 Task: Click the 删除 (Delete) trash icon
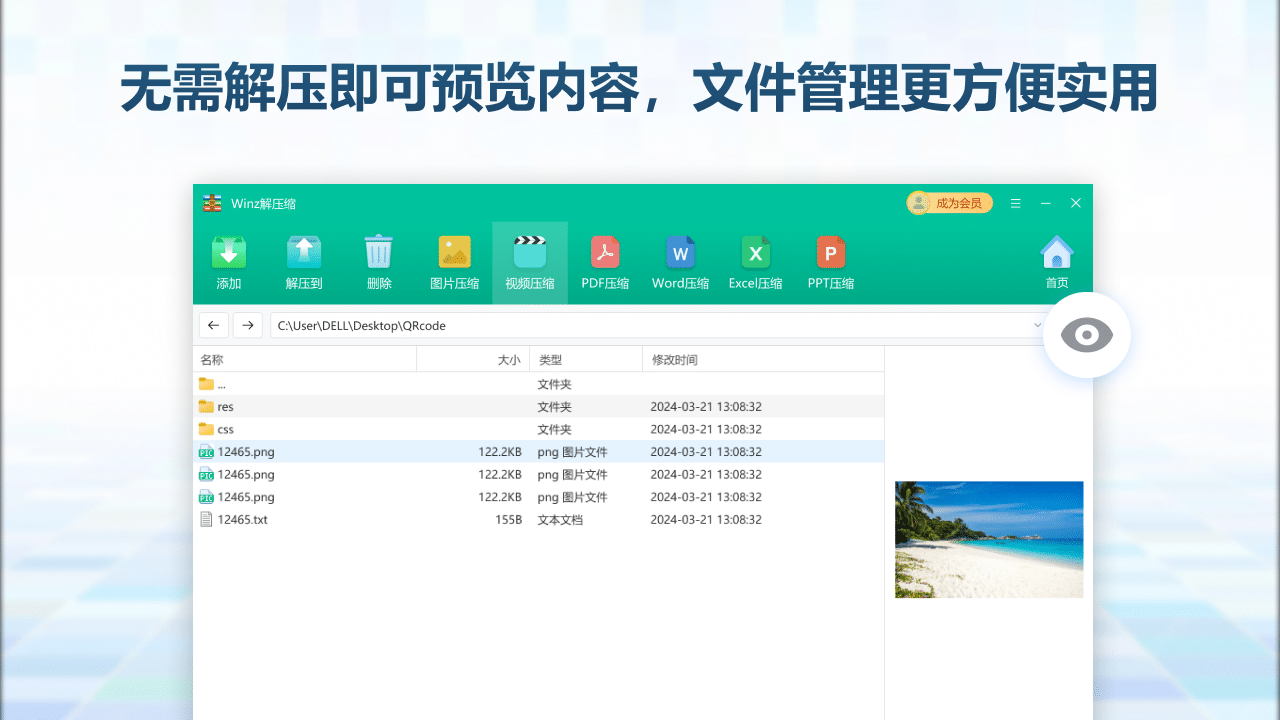point(379,260)
